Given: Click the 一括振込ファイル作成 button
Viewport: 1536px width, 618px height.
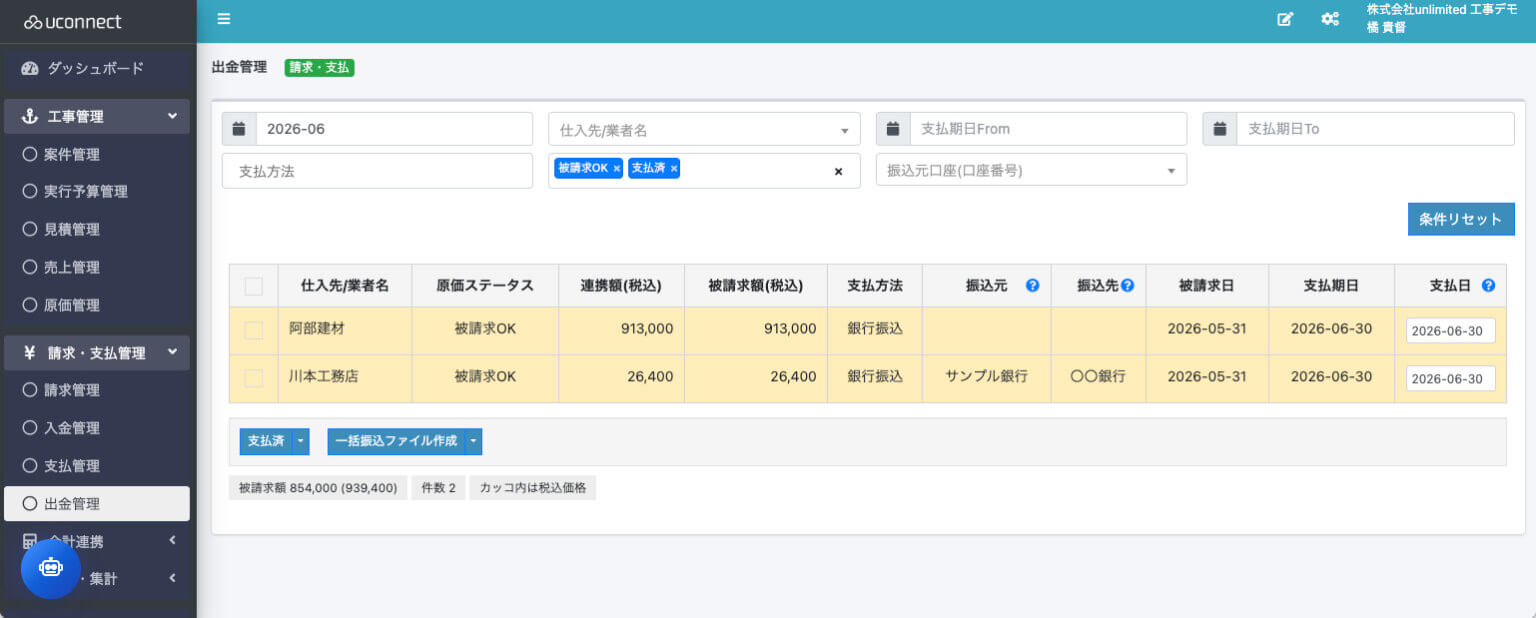Looking at the screenshot, I should 396,441.
